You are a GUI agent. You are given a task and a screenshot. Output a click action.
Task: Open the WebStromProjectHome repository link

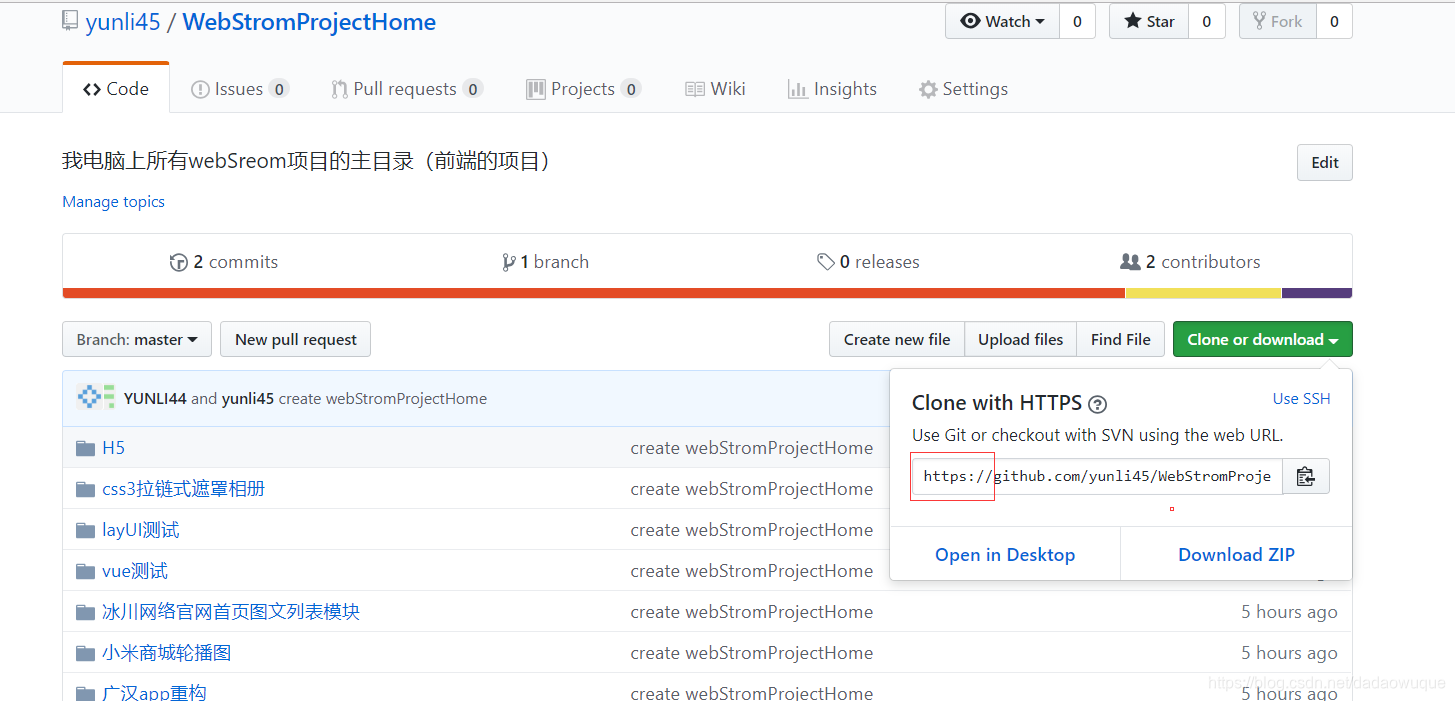pyautogui.click(x=309, y=21)
